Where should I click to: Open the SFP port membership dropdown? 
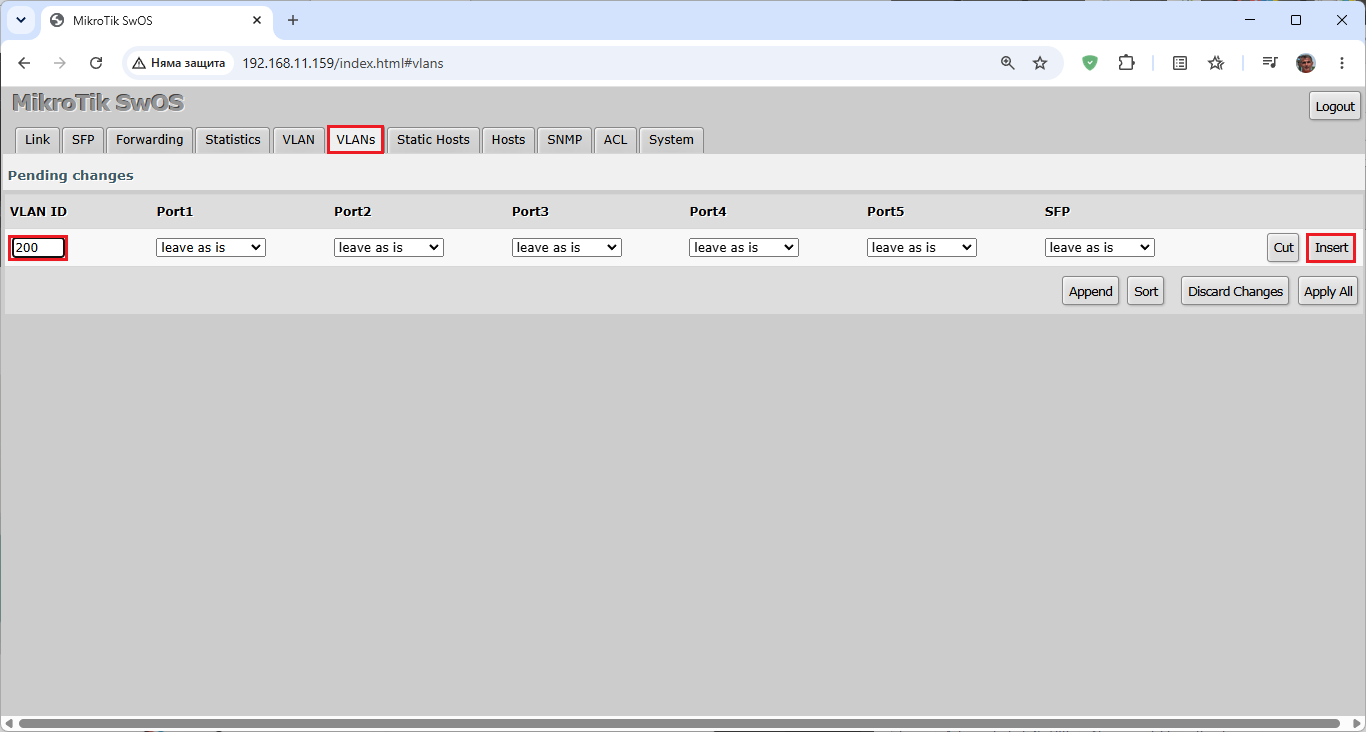coord(1100,247)
